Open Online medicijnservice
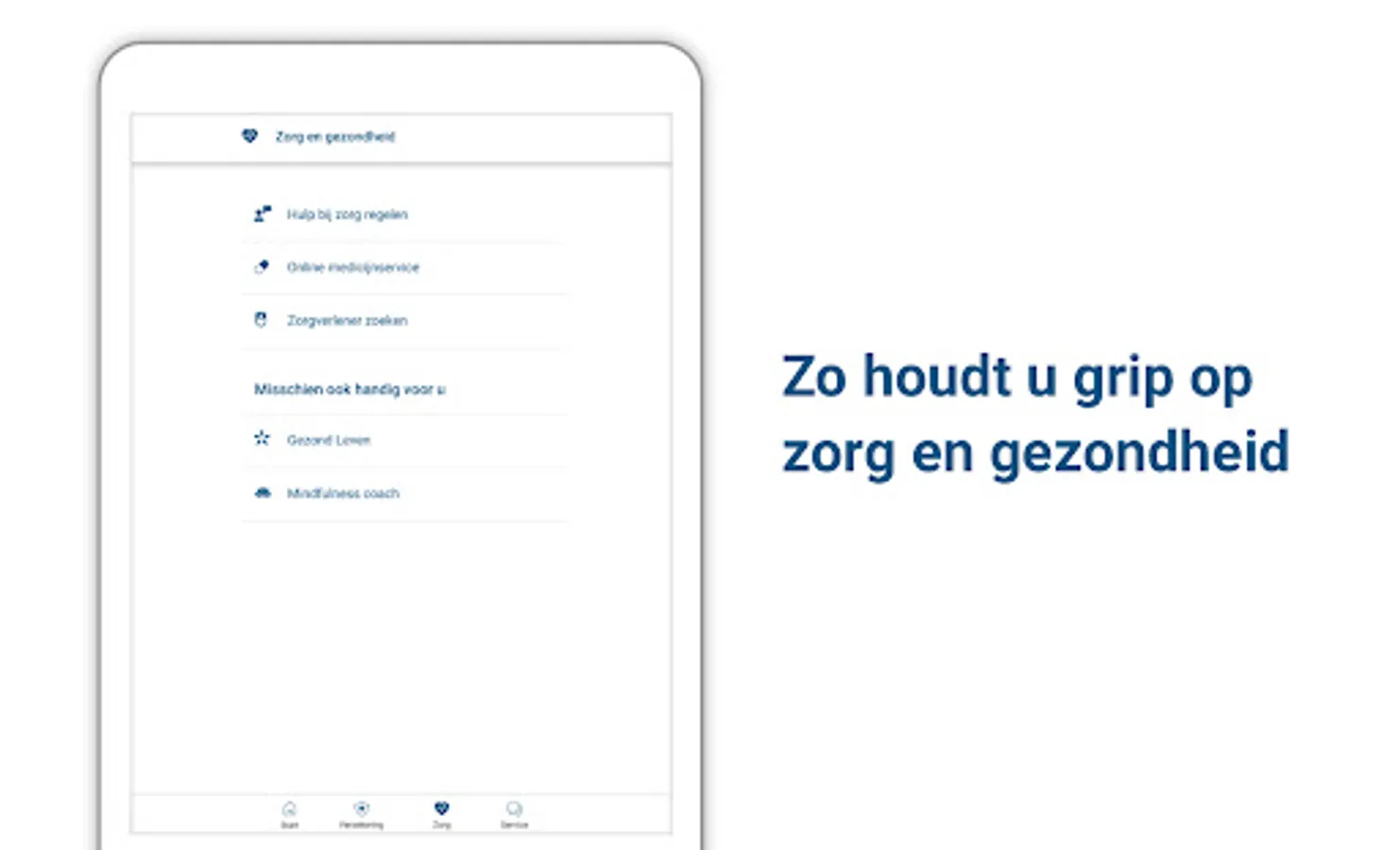Viewport: 1400px width, 850px height. (x=404, y=268)
